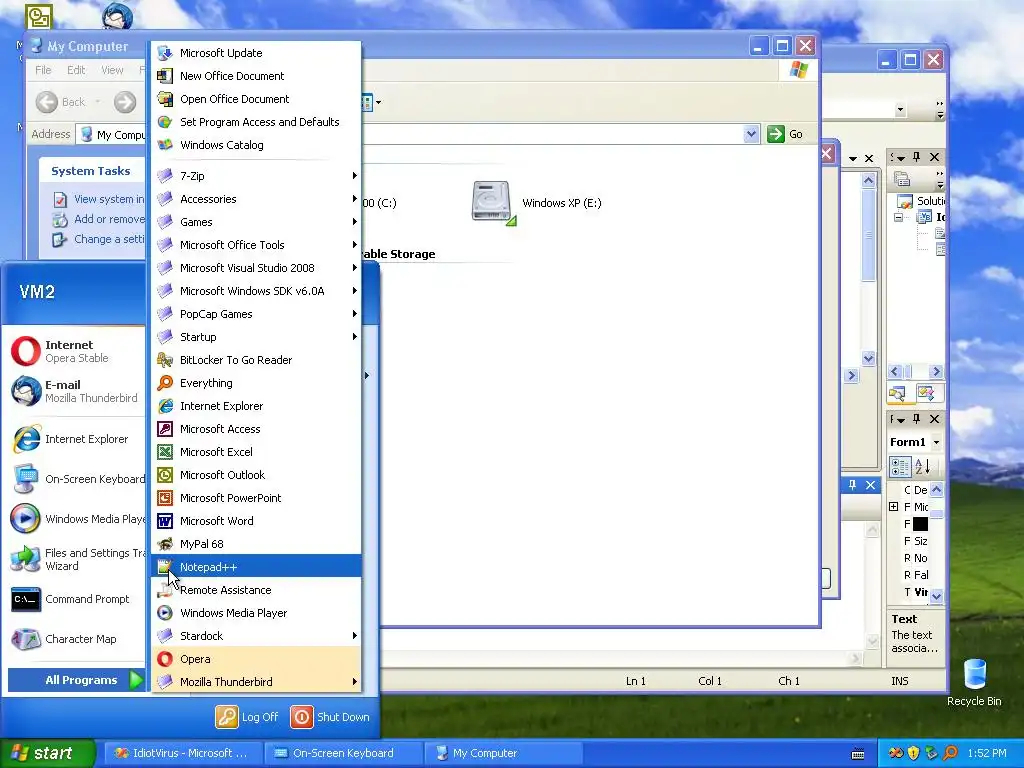Start Microsoft Access
Viewport: 1024px width, 768px height.
click(256, 428)
